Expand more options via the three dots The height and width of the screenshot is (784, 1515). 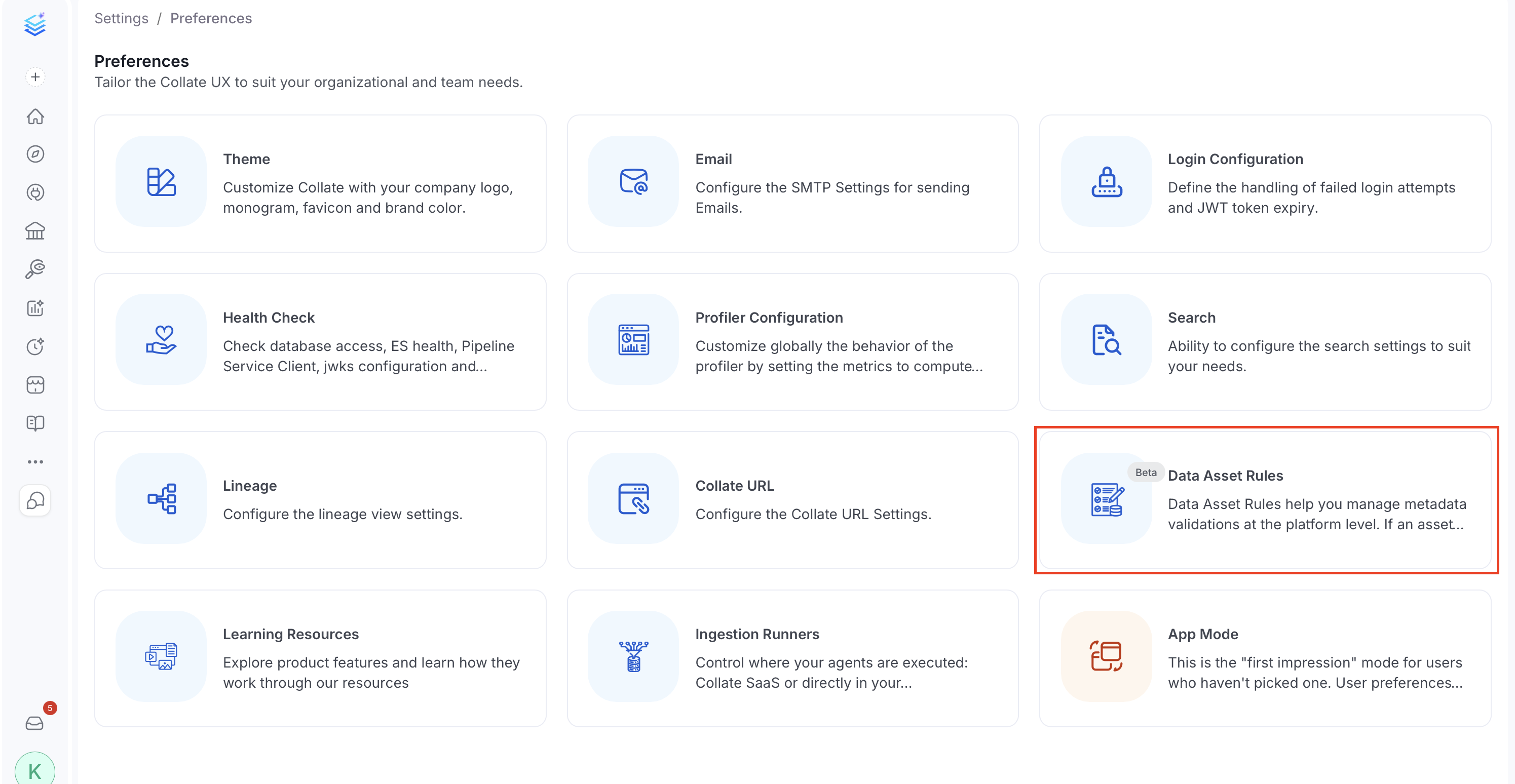(35, 462)
